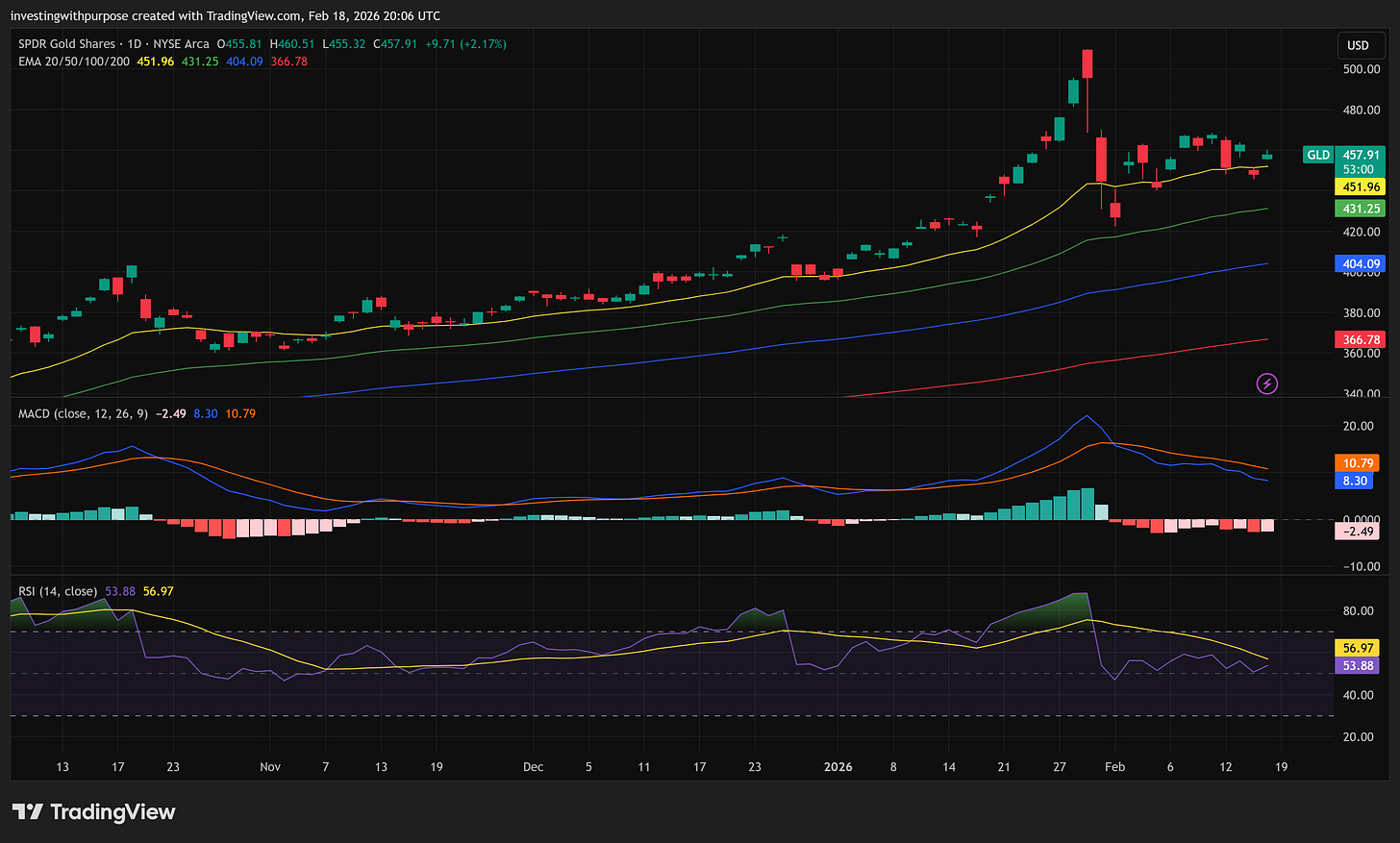Click the 2026 label on the date axis
The width and height of the screenshot is (1400, 843).
coord(837,767)
